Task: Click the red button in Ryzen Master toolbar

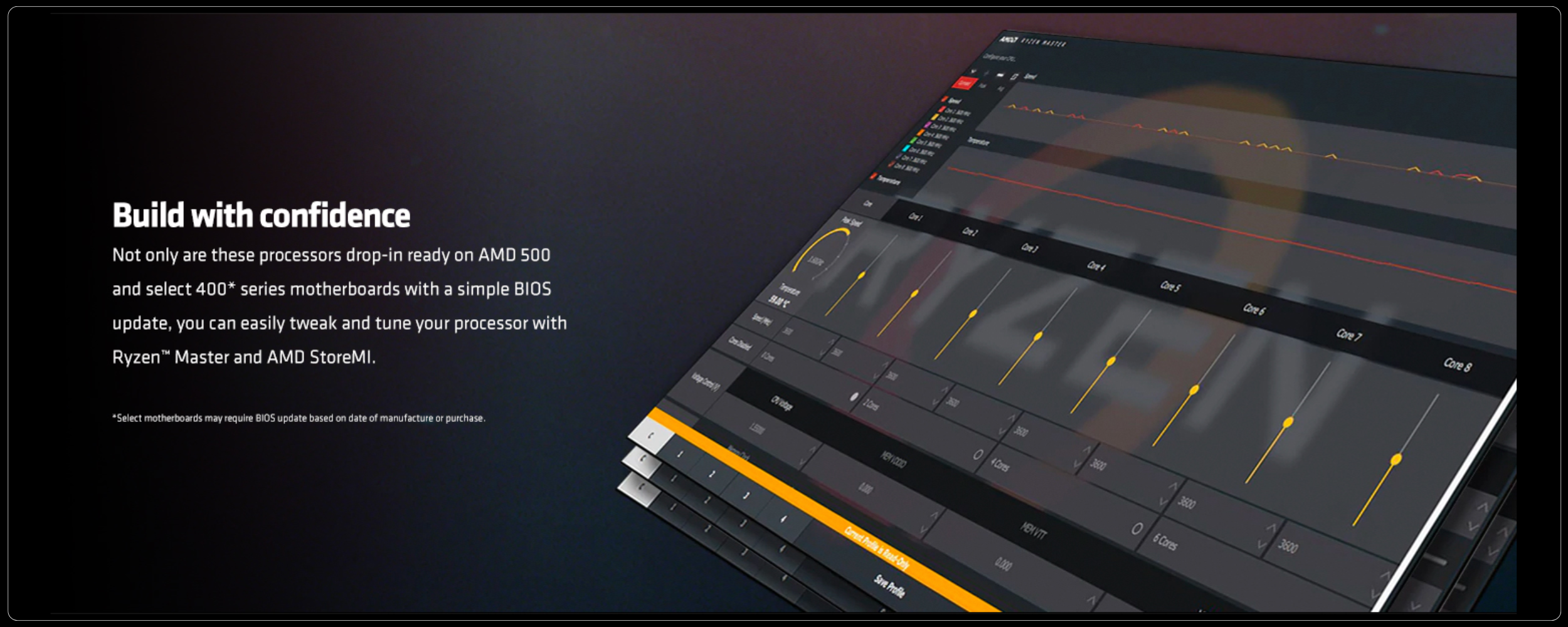Action: point(964,83)
